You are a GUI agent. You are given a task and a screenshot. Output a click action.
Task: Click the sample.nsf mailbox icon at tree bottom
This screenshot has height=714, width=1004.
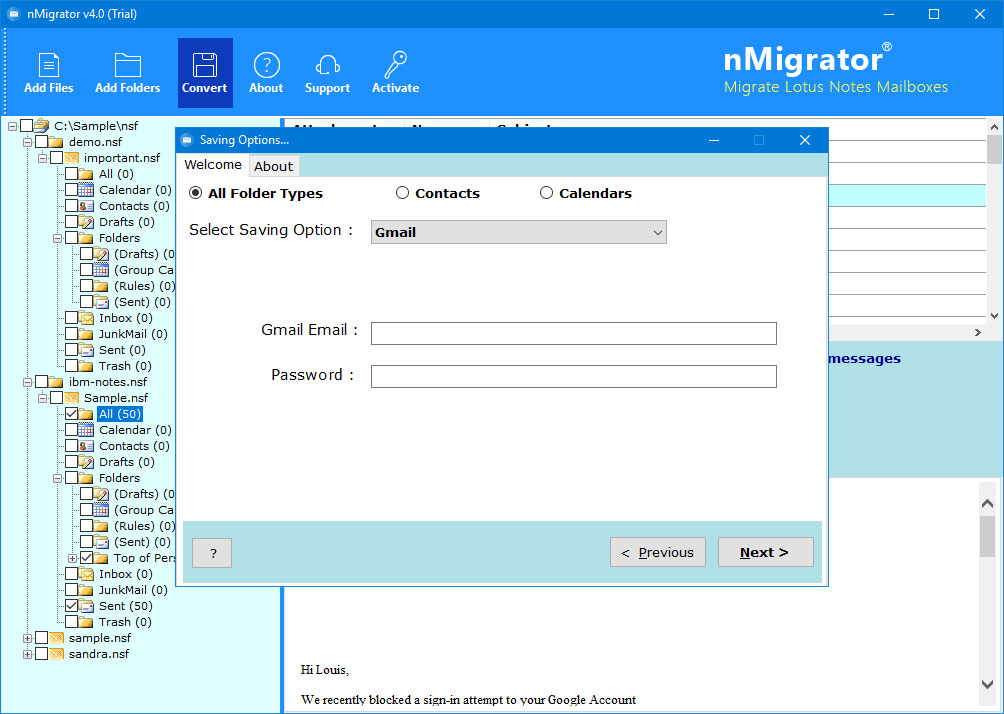(x=56, y=638)
